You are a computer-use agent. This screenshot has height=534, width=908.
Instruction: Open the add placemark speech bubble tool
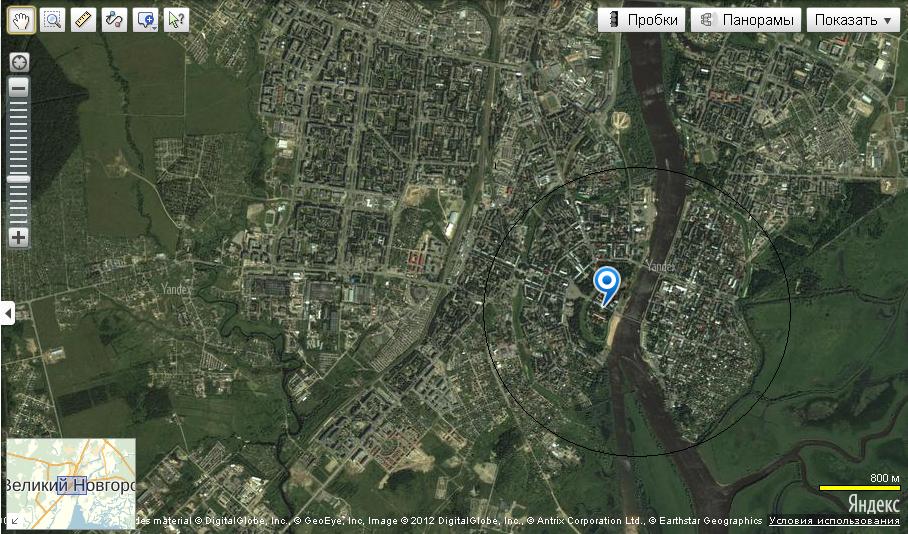pyautogui.click(x=145, y=20)
